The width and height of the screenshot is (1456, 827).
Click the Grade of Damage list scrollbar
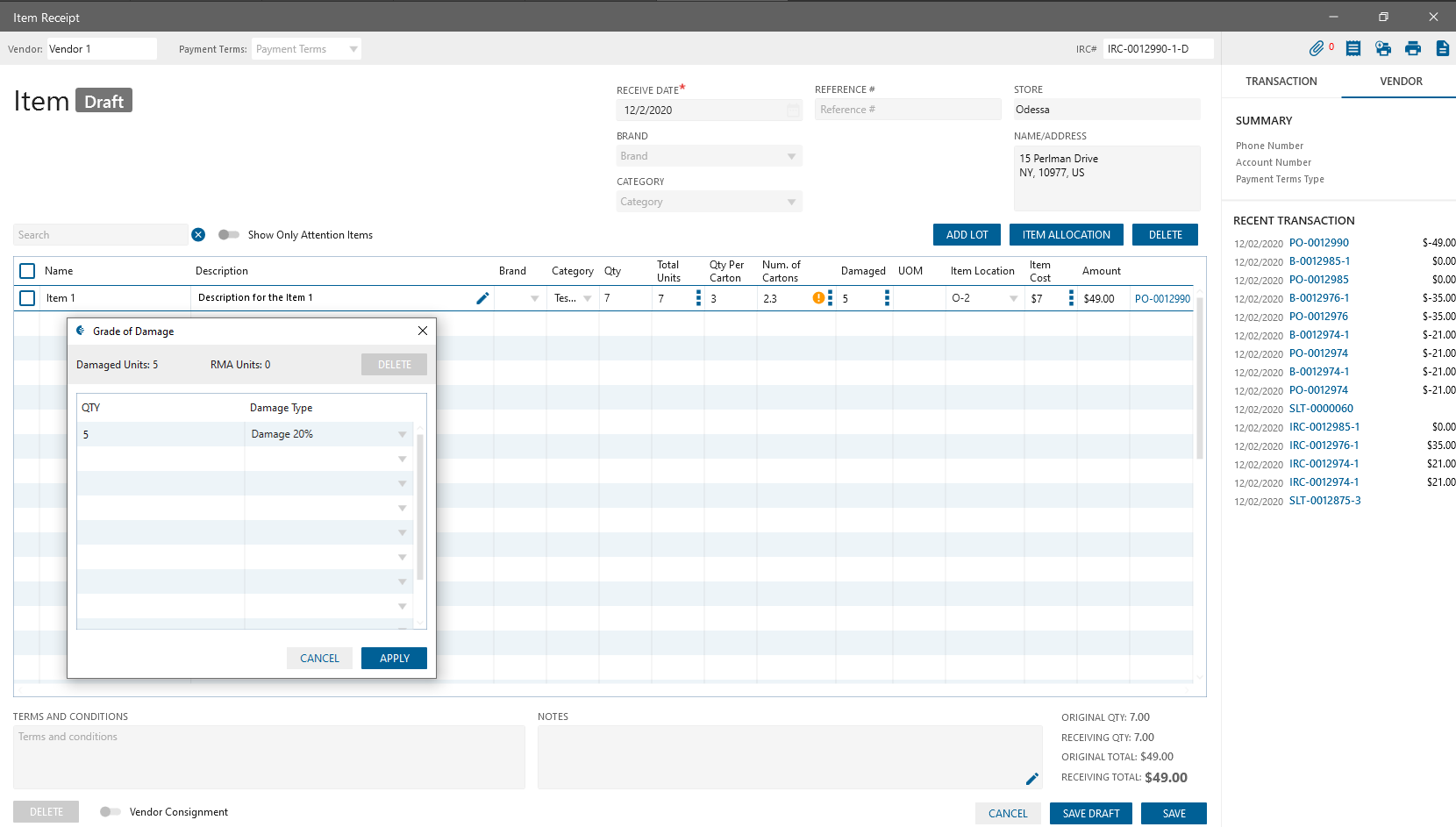pyautogui.click(x=420, y=507)
